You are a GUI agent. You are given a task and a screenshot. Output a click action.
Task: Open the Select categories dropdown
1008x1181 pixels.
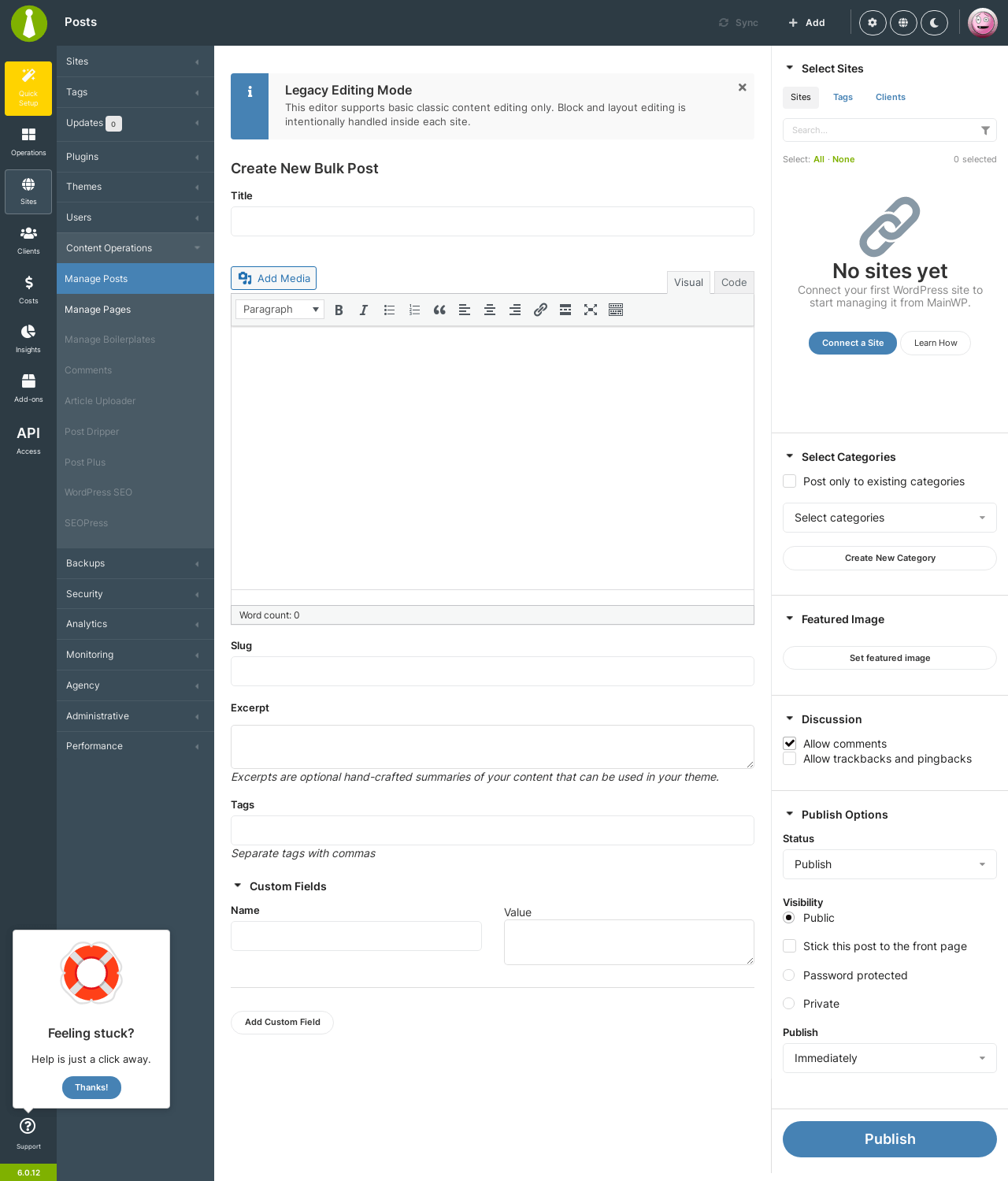click(x=890, y=518)
